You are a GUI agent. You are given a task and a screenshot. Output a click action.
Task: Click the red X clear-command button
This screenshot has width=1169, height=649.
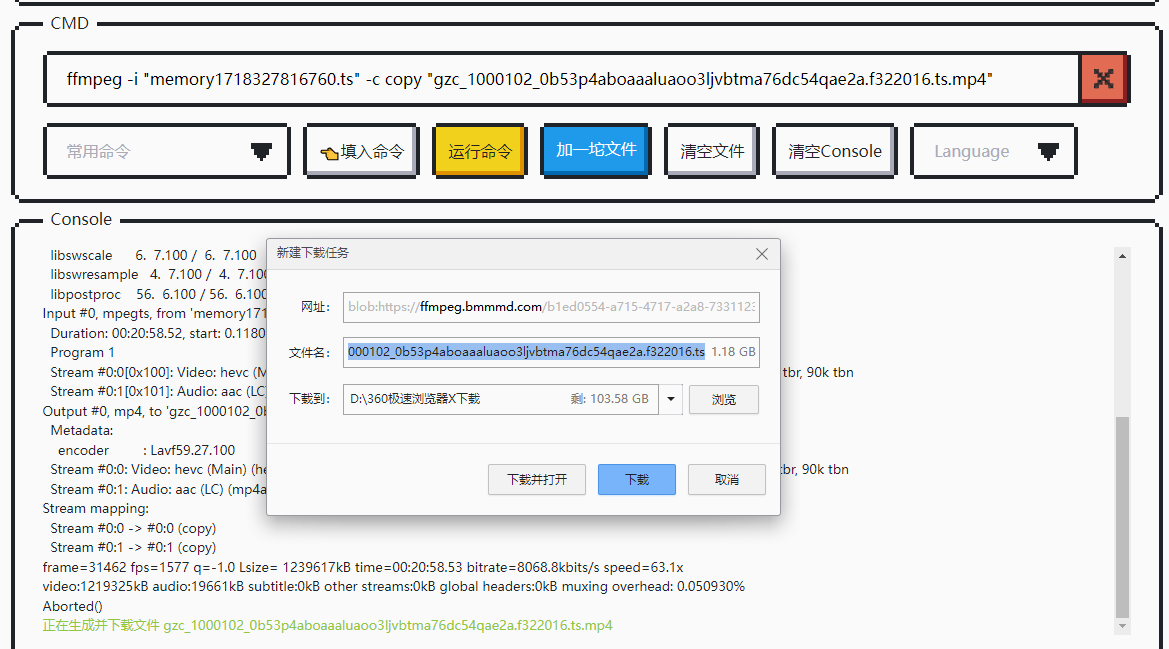pos(1103,79)
